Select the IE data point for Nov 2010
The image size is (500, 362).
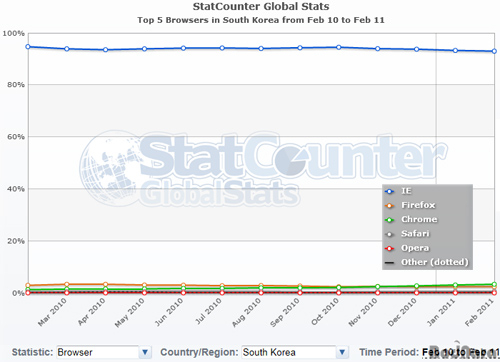(x=378, y=49)
